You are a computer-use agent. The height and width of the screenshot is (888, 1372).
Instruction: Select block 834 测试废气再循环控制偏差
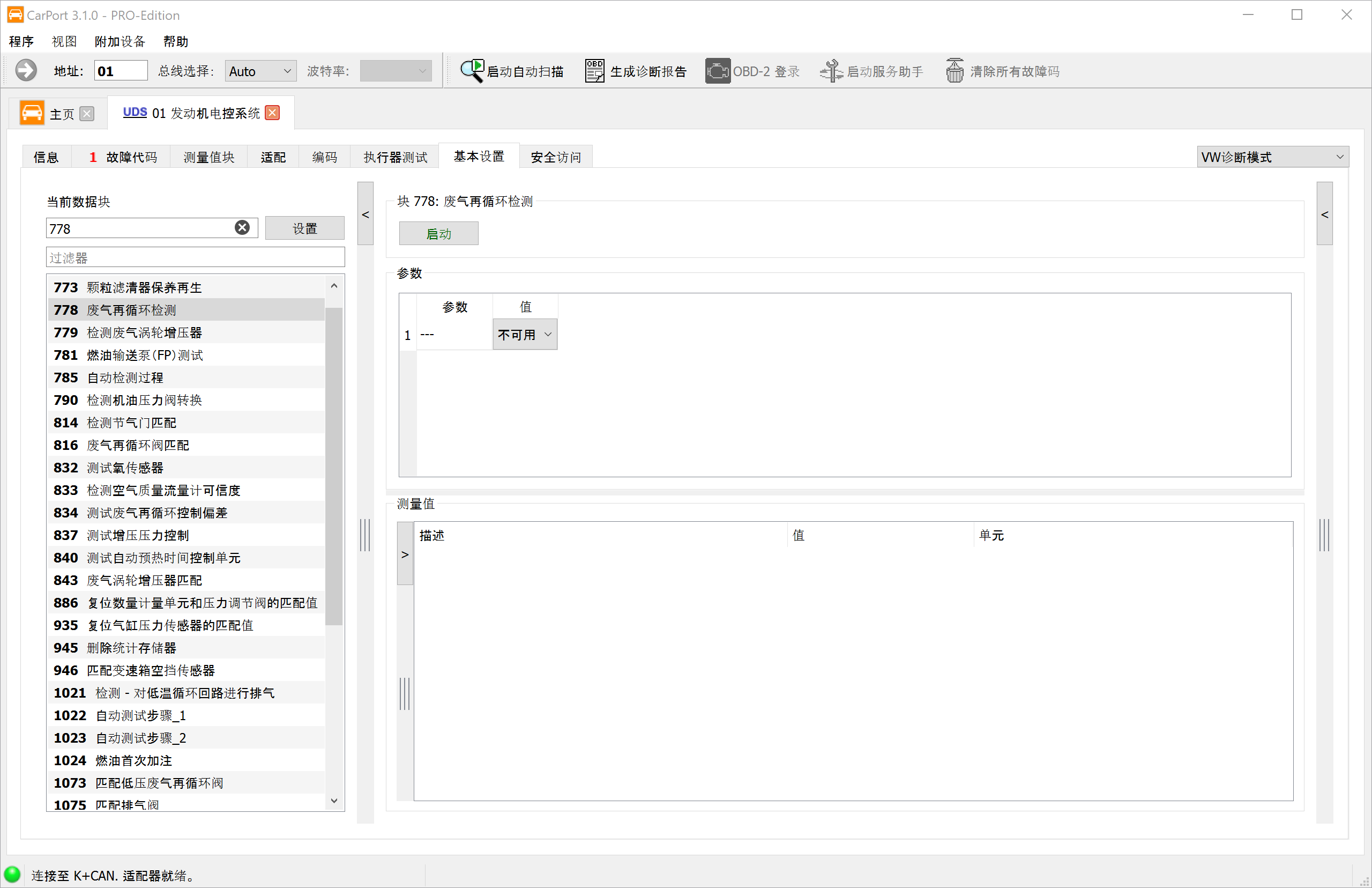coord(186,512)
